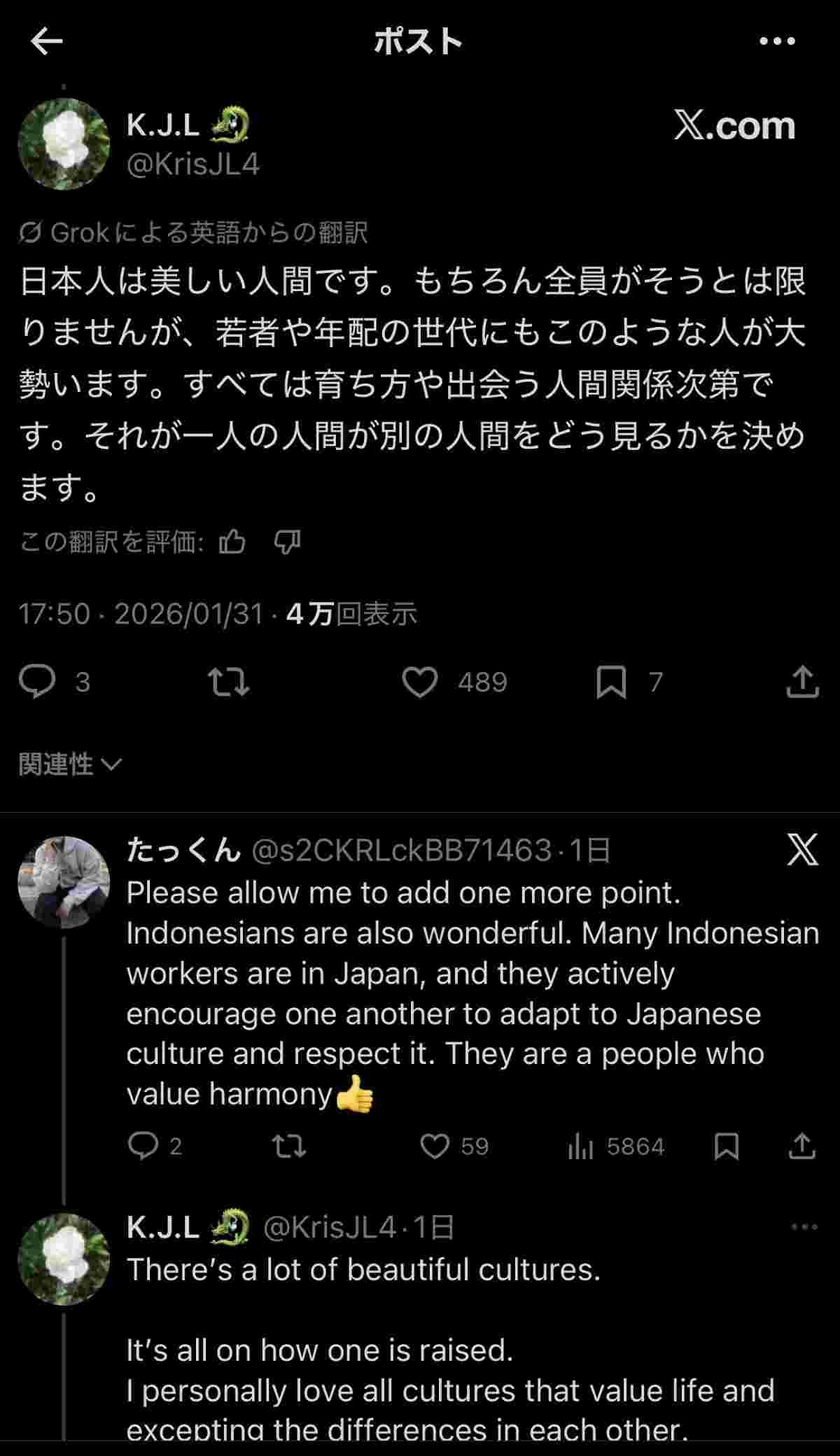The height and width of the screenshot is (1456, 840).
Task: Share the main post
Action: point(802,682)
